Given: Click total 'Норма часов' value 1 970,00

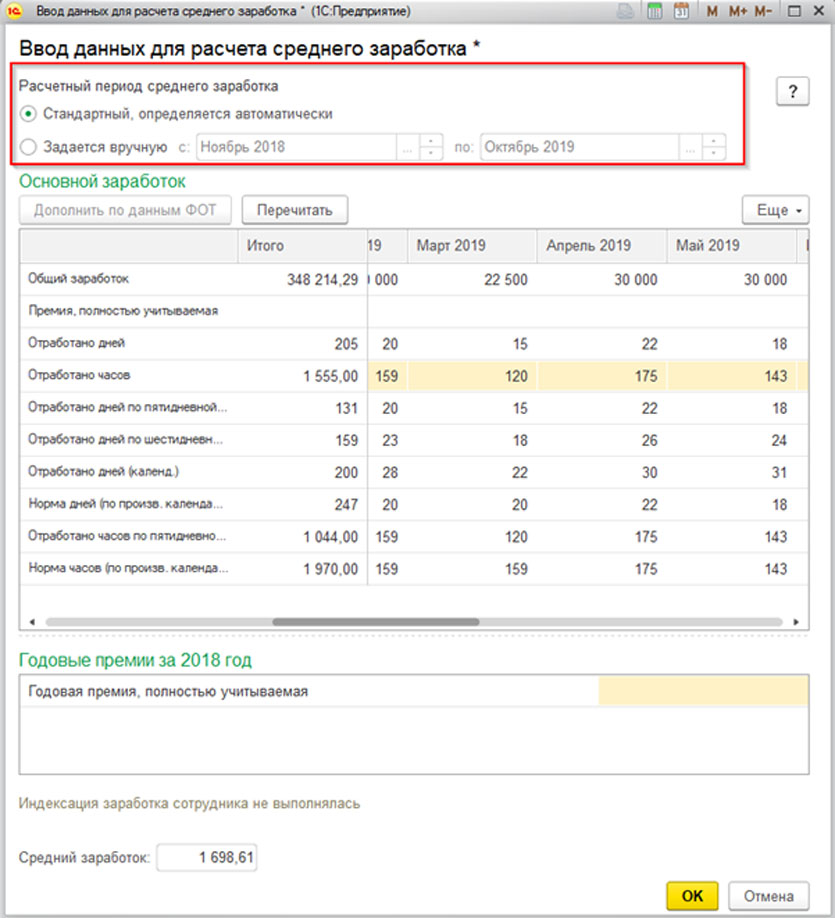Looking at the screenshot, I should pyautogui.click(x=330, y=569).
